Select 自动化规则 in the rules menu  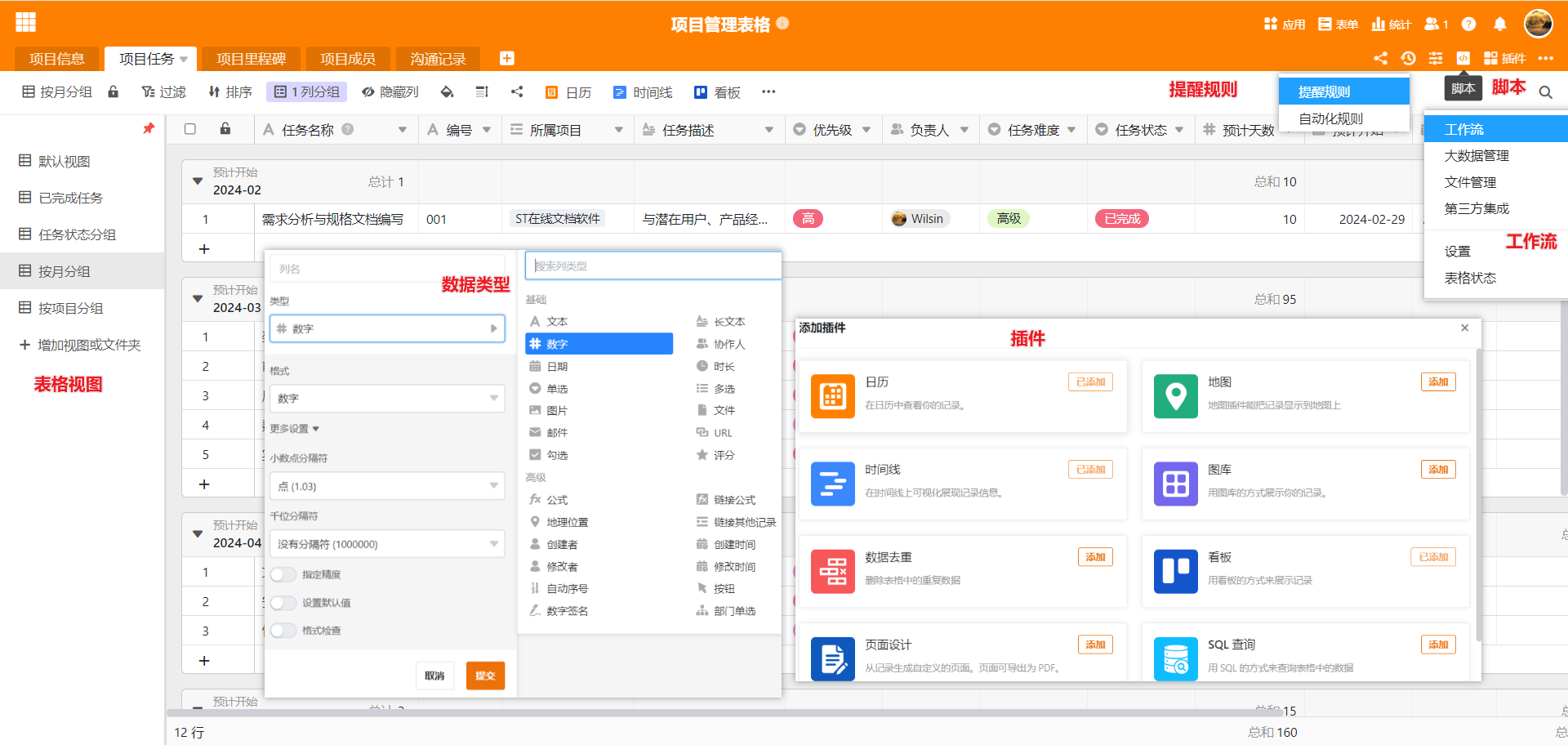tap(1344, 118)
